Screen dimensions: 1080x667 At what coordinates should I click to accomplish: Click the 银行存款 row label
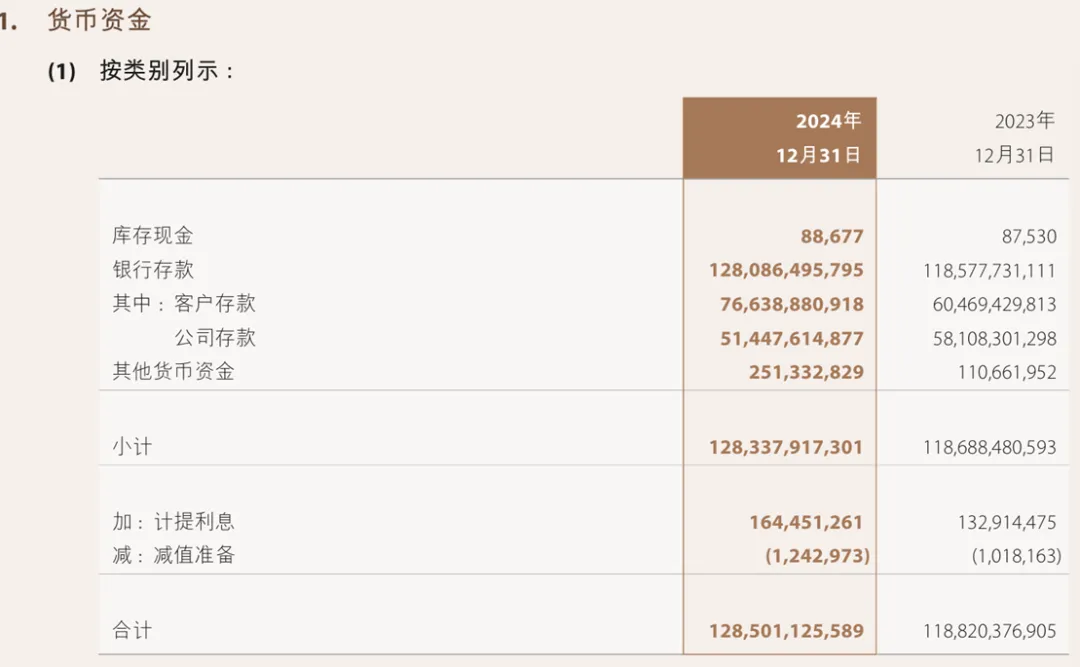pos(153,270)
